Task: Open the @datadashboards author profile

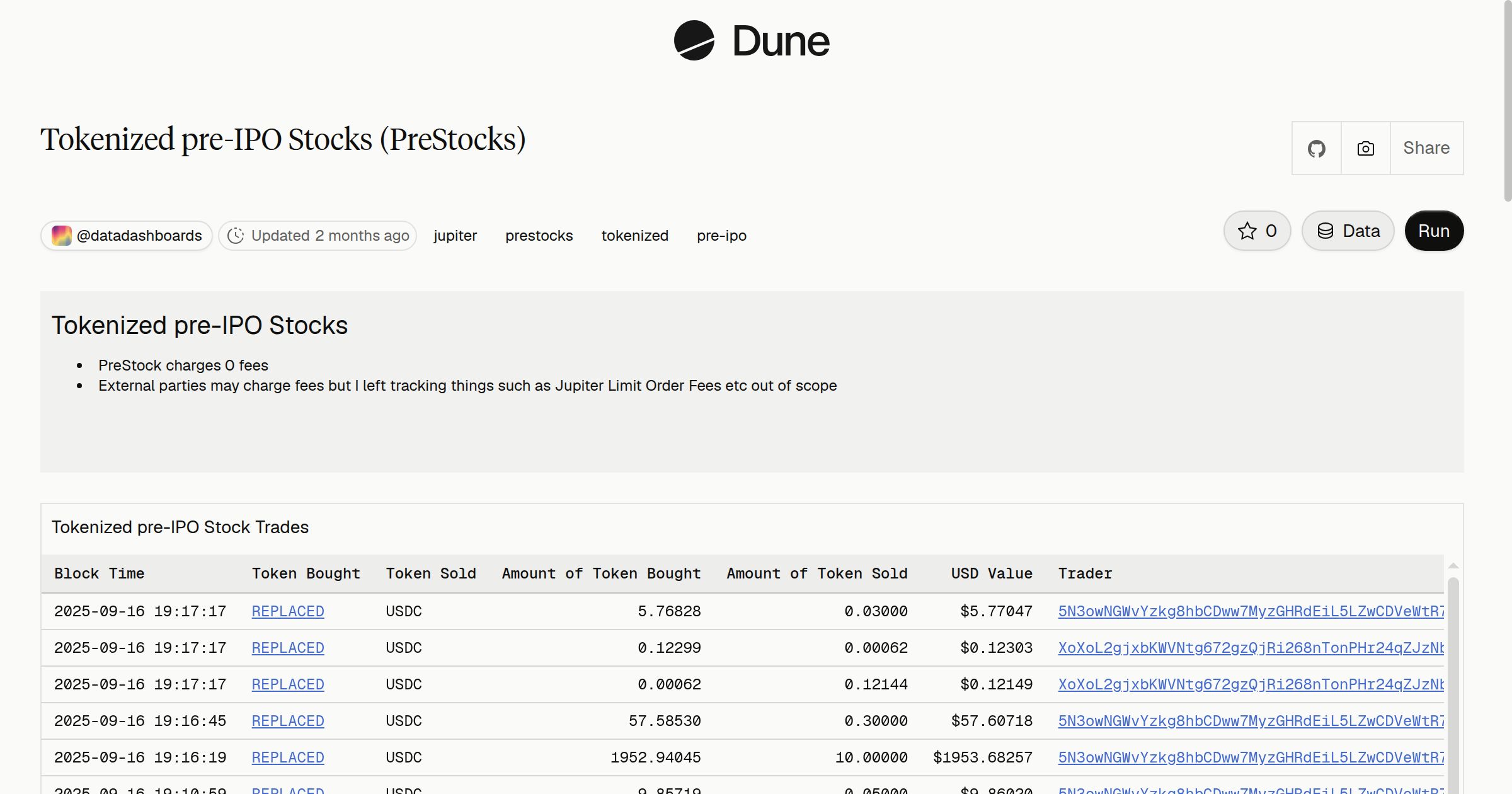Action: 127,236
